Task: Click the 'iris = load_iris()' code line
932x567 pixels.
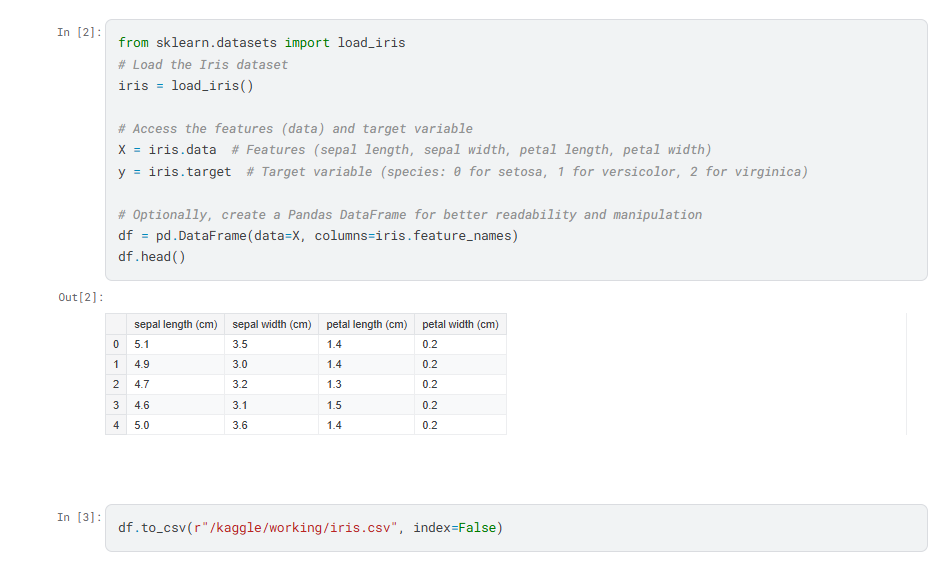Action: tap(185, 86)
